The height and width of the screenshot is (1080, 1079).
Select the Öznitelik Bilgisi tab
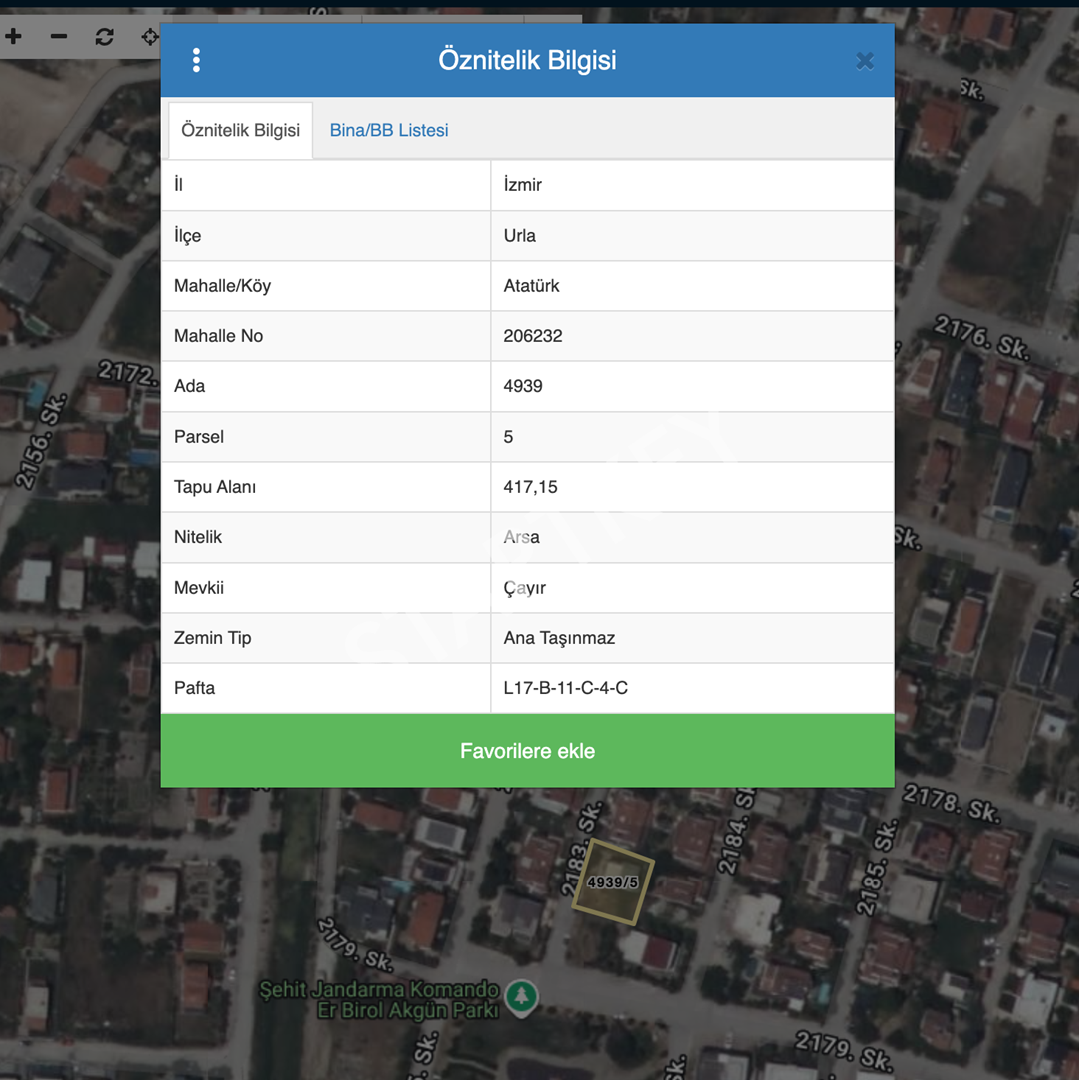coord(240,131)
